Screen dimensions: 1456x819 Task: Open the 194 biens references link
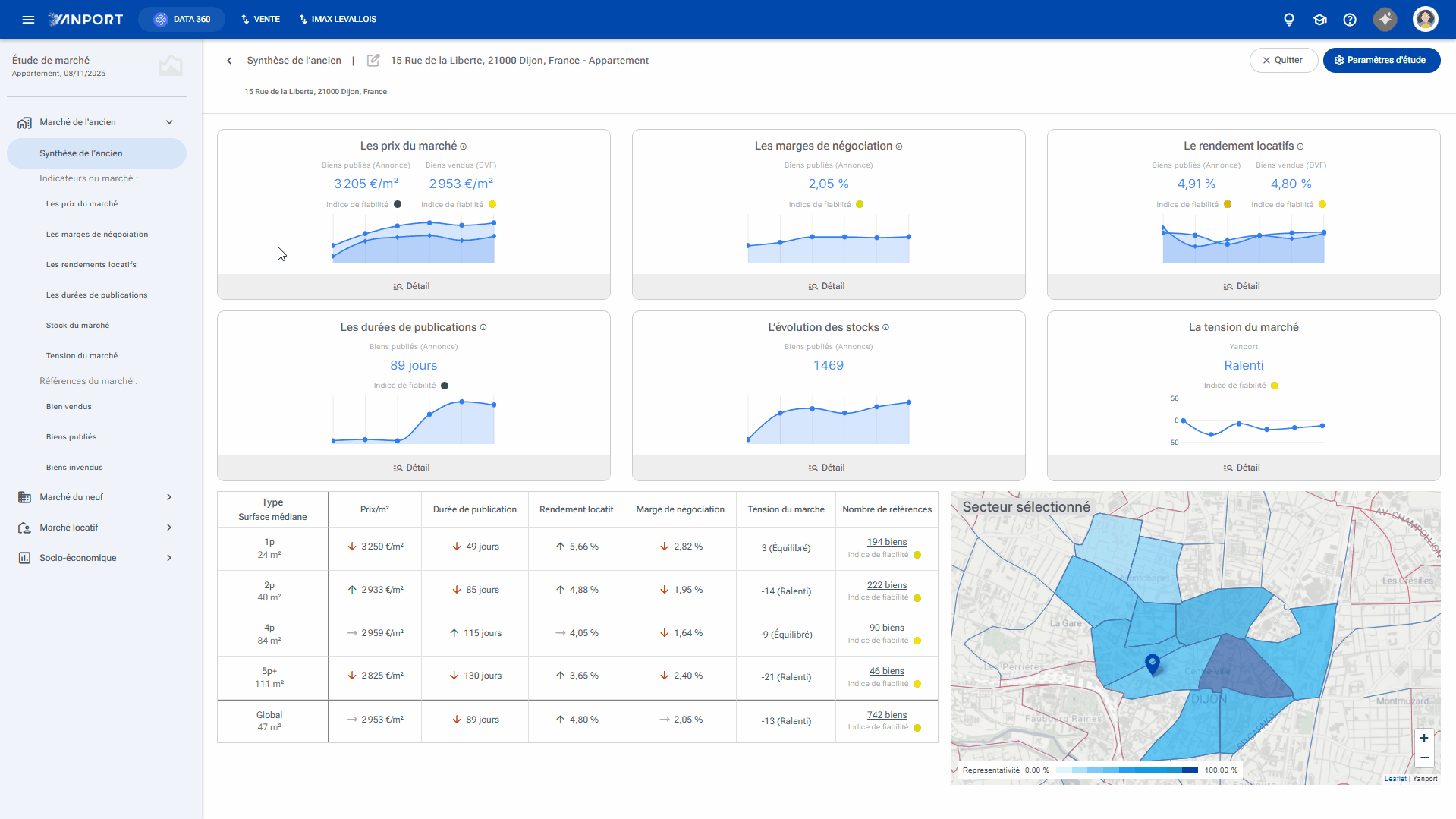click(x=886, y=542)
